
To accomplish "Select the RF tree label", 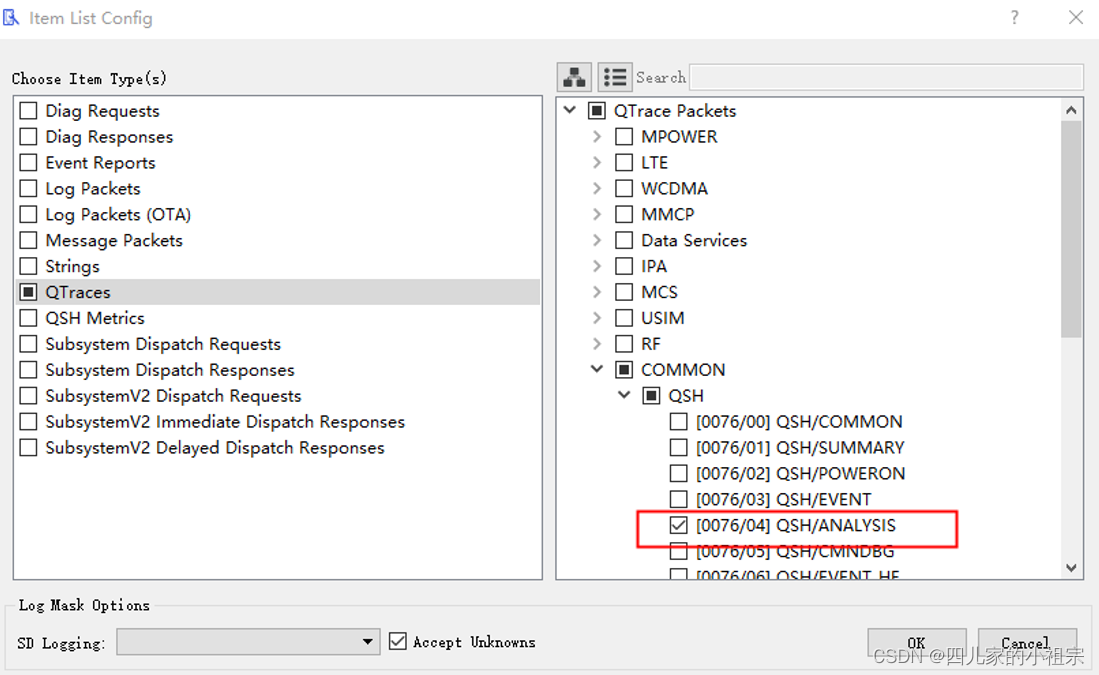I will 650,344.
